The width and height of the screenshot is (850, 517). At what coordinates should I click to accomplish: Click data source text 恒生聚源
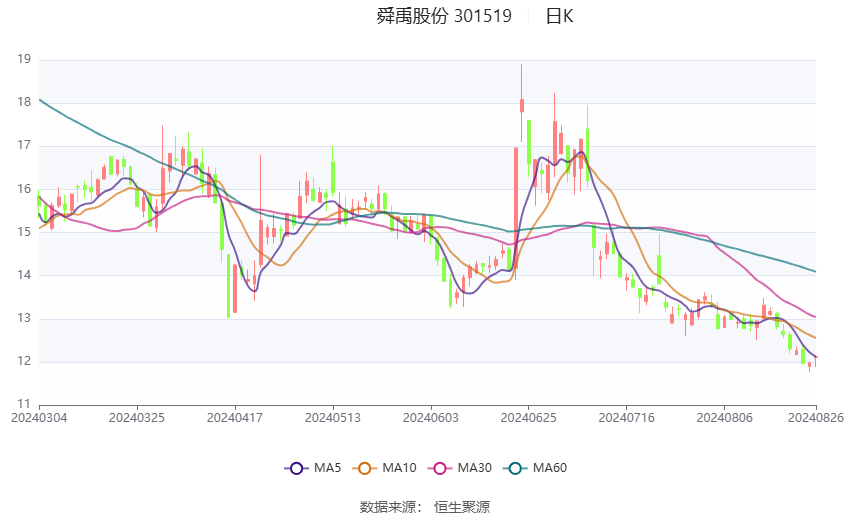pyautogui.click(x=462, y=507)
